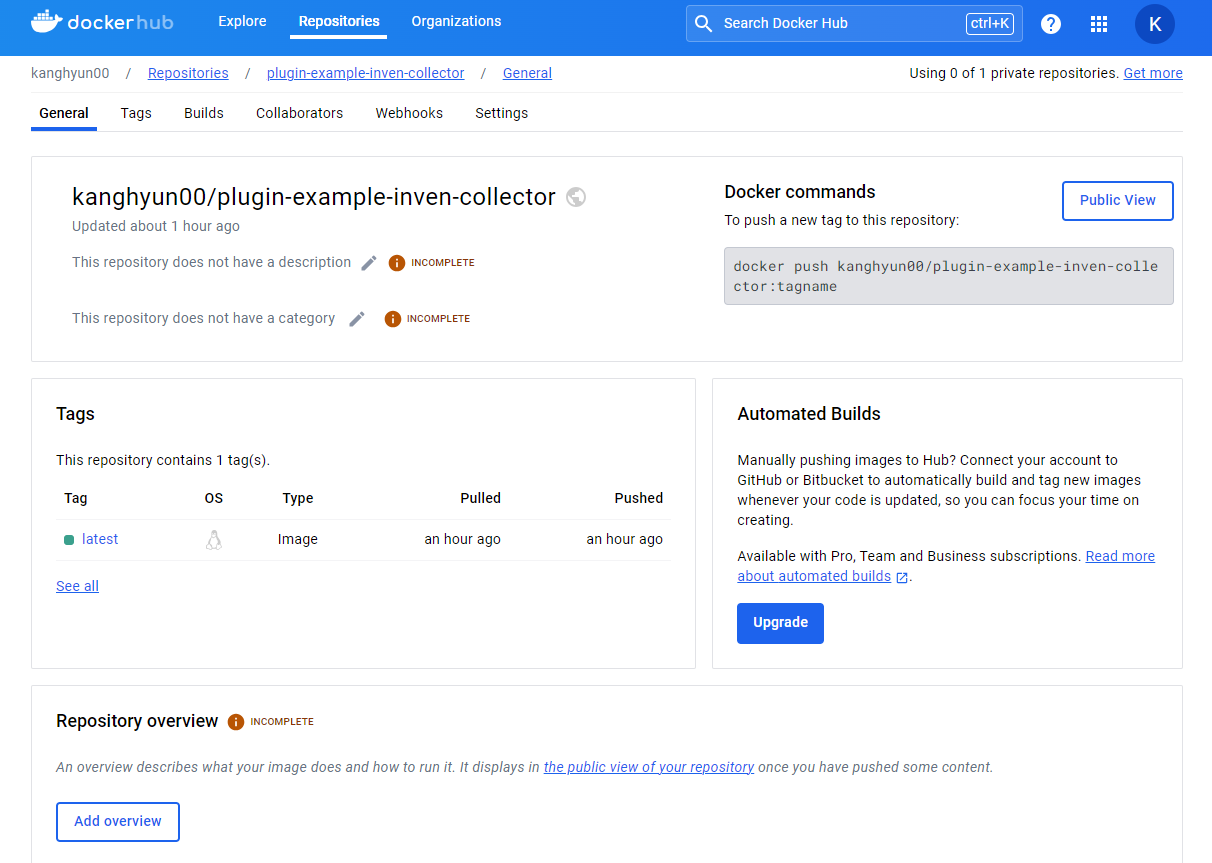Image resolution: width=1212 pixels, height=863 pixels.
Task: Open the latest tag link
Action: [x=100, y=539]
